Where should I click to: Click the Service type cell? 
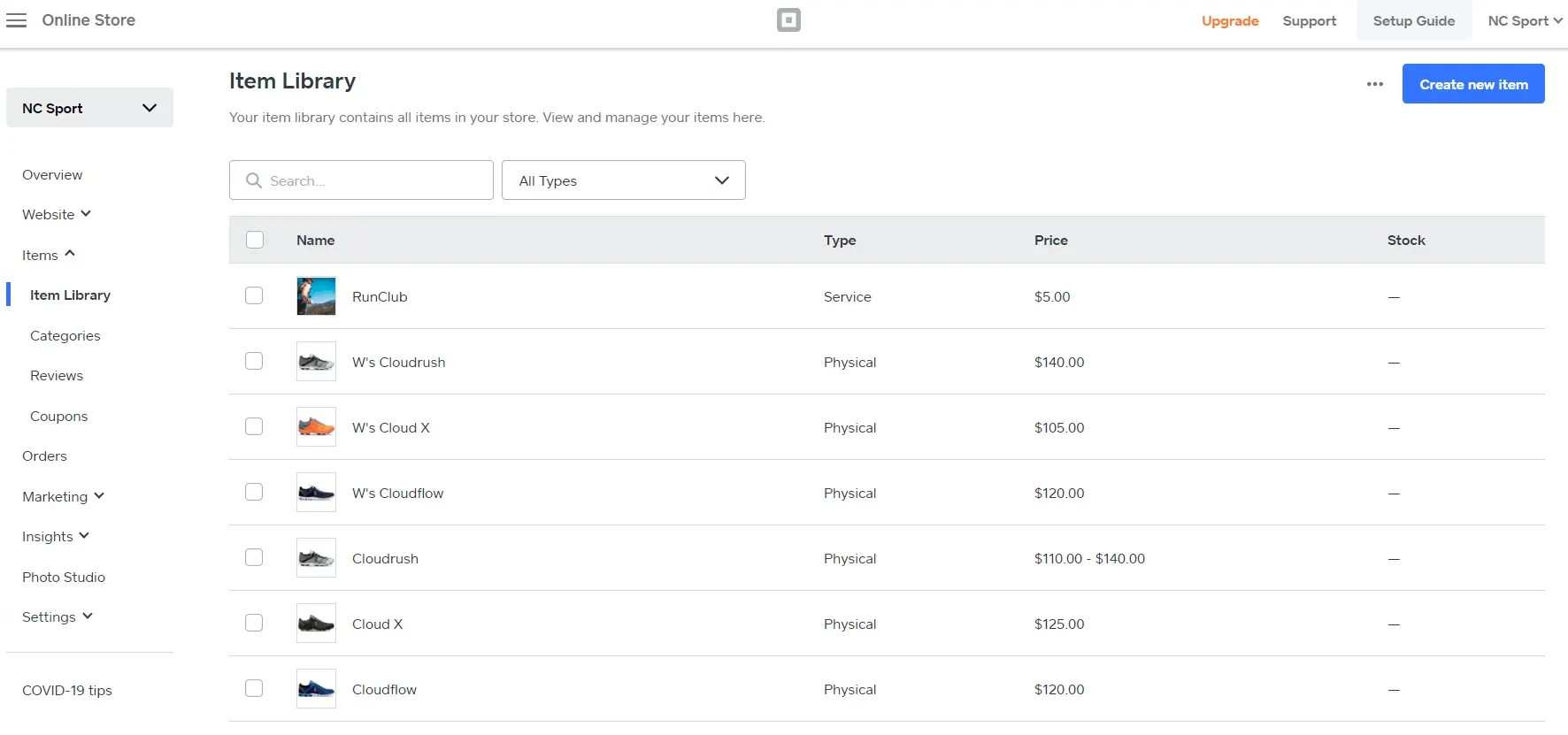(847, 296)
